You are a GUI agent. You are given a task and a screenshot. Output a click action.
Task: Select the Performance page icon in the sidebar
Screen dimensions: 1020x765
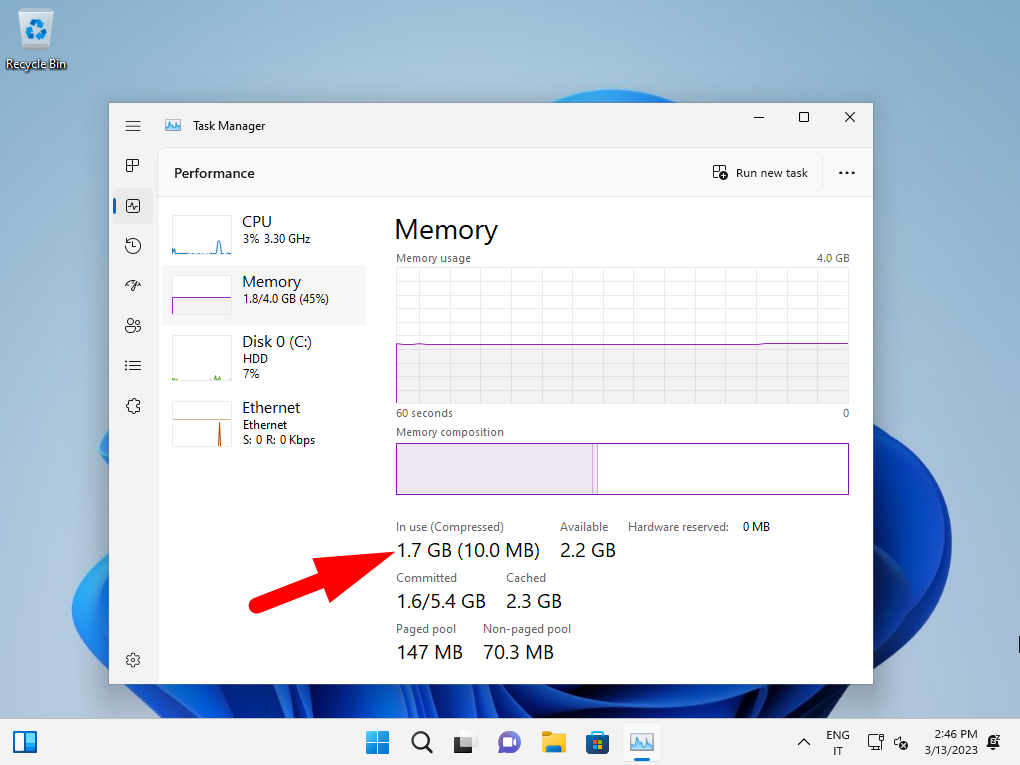point(133,206)
